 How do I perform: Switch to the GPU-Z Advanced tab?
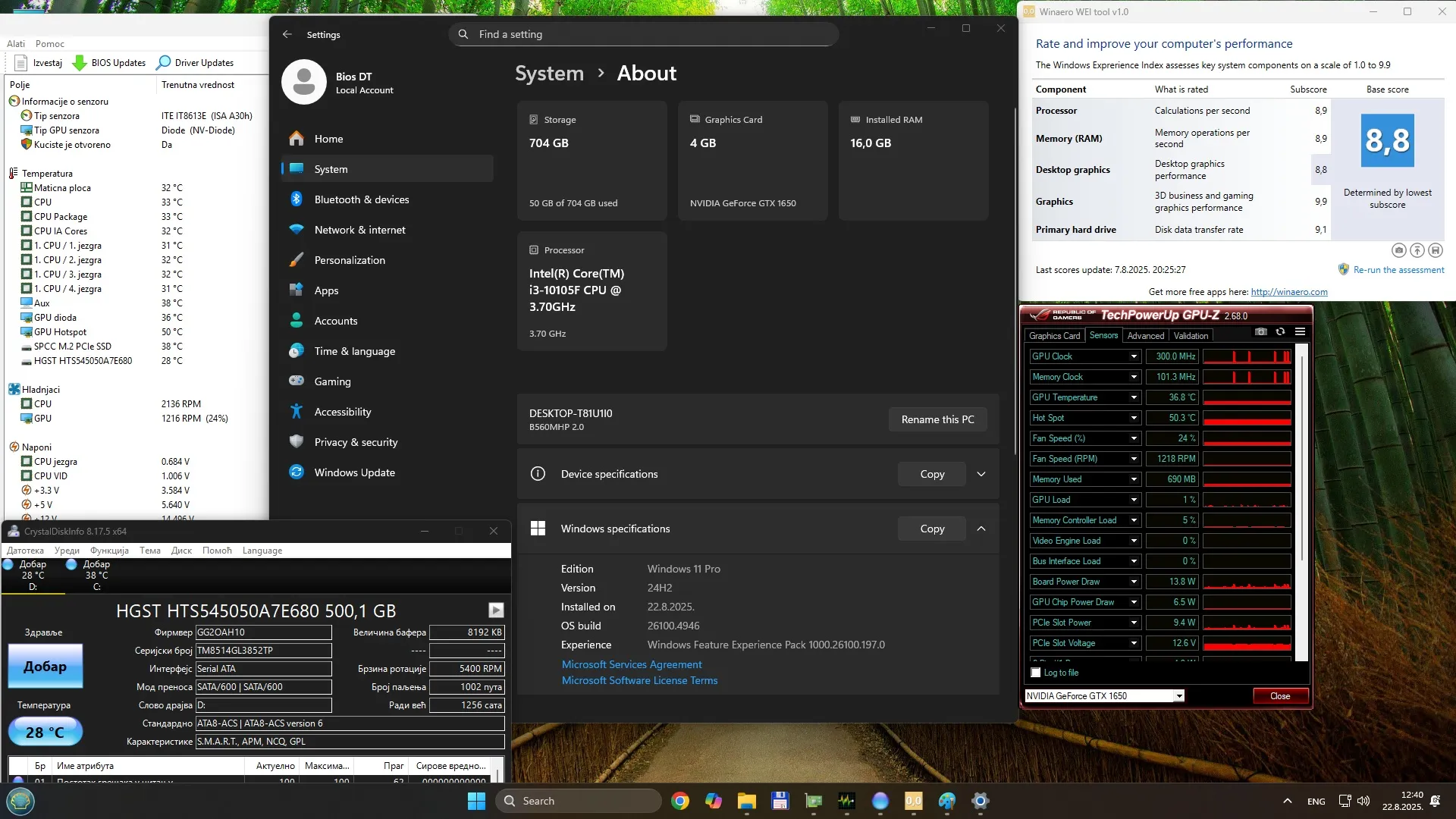(x=1145, y=336)
